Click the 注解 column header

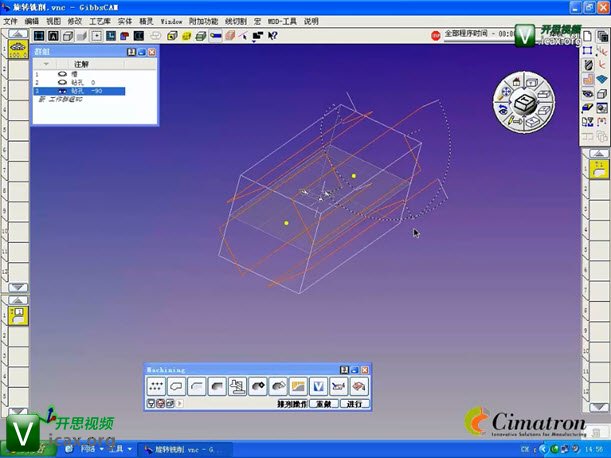pos(81,64)
